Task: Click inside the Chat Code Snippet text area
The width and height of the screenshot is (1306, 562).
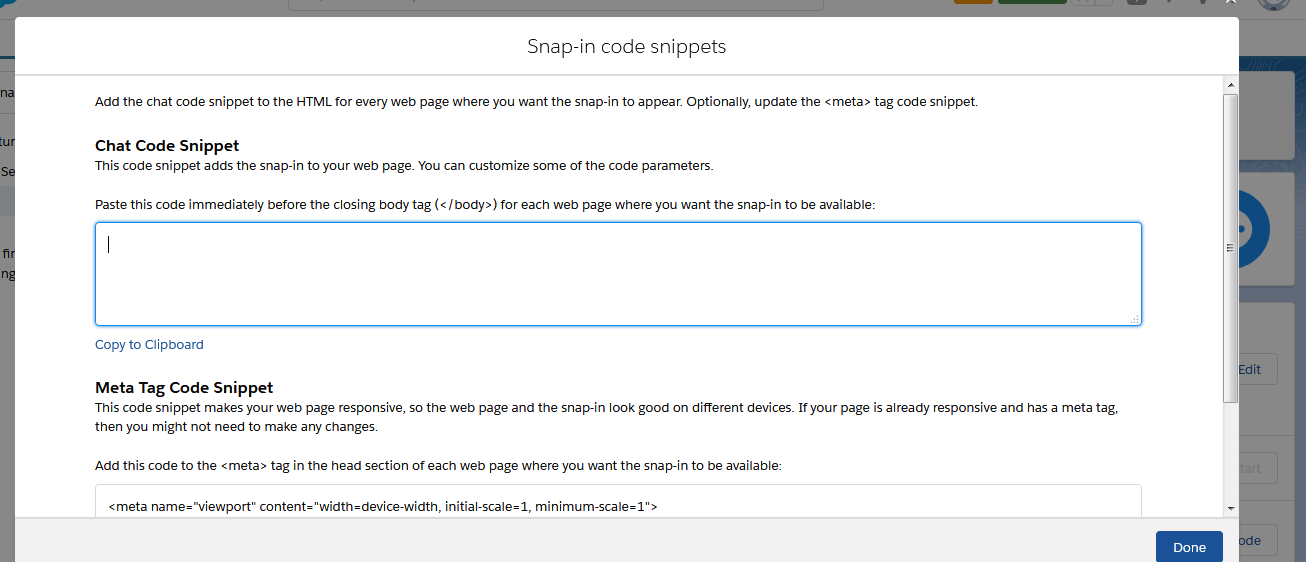Action: (x=618, y=274)
